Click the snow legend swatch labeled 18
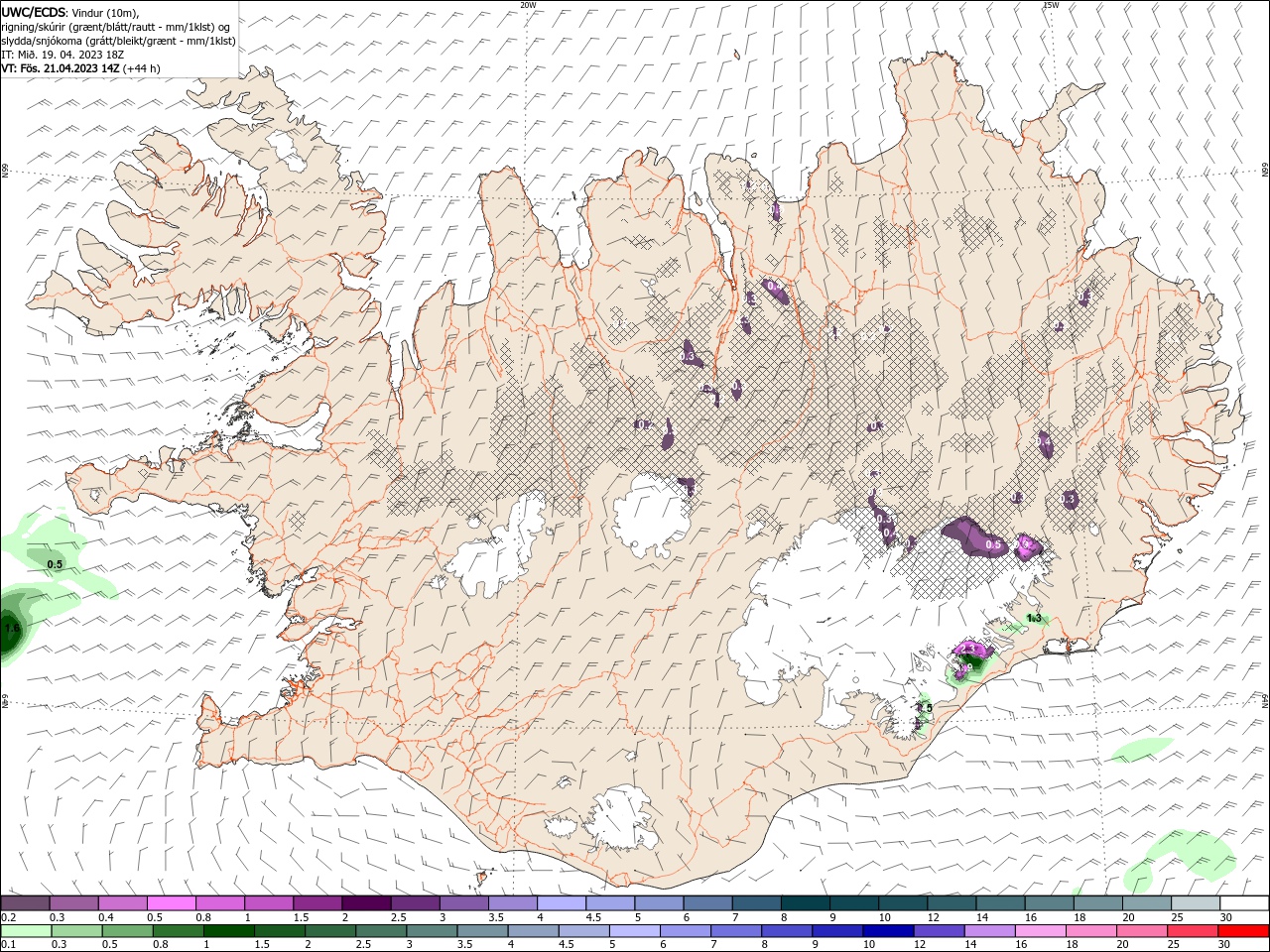Screen dimensions: 1270x952 coord(1097,903)
